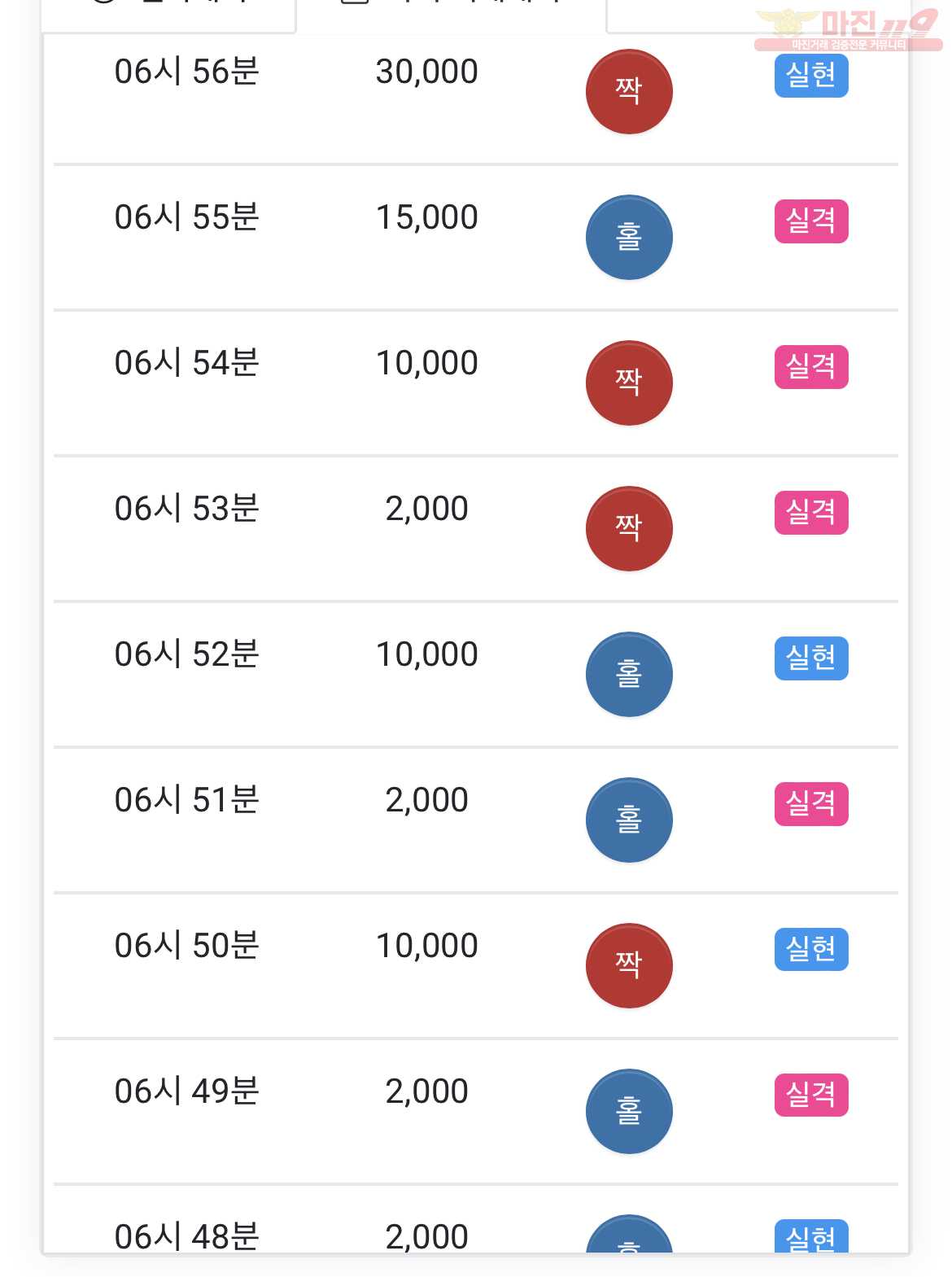Click the 실격 badge for 06시 49분
Screen dimensions: 952x1277
pyautogui.click(x=811, y=1096)
